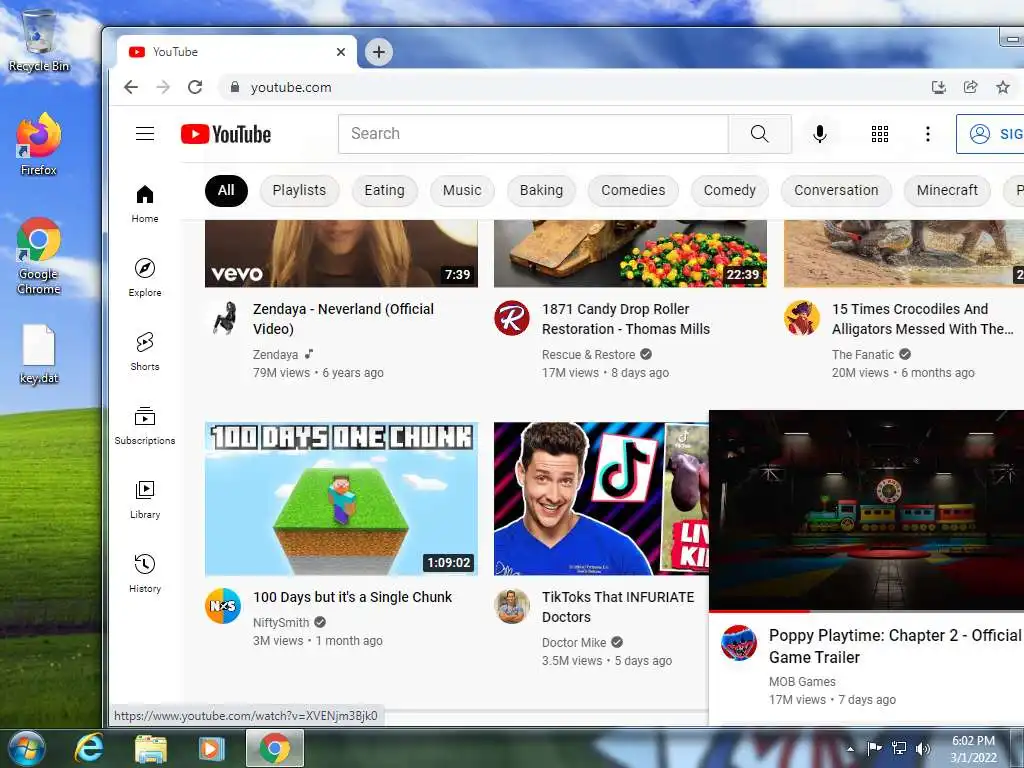Open the YouTube hamburger guide menu

[145, 134]
